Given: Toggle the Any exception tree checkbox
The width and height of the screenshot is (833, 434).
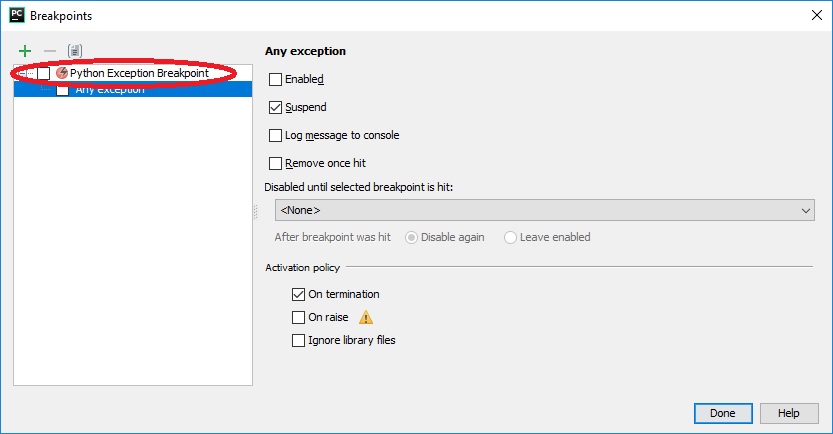Looking at the screenshot, I should pyautogui.click(x=63, y=89).
